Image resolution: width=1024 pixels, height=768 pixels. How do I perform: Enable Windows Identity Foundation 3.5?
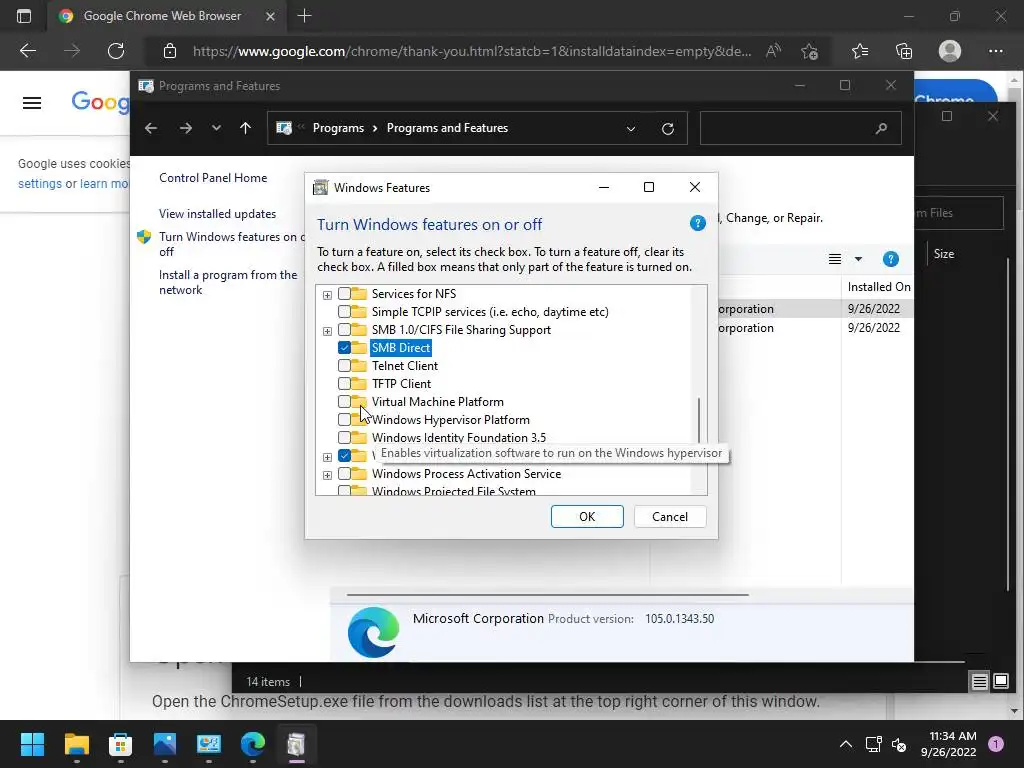point(344,438)
